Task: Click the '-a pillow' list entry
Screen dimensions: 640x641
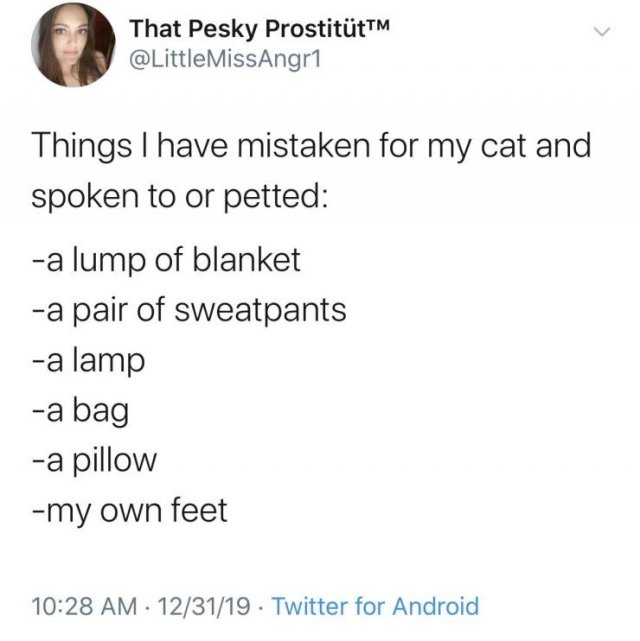Action: pos(94,461)
